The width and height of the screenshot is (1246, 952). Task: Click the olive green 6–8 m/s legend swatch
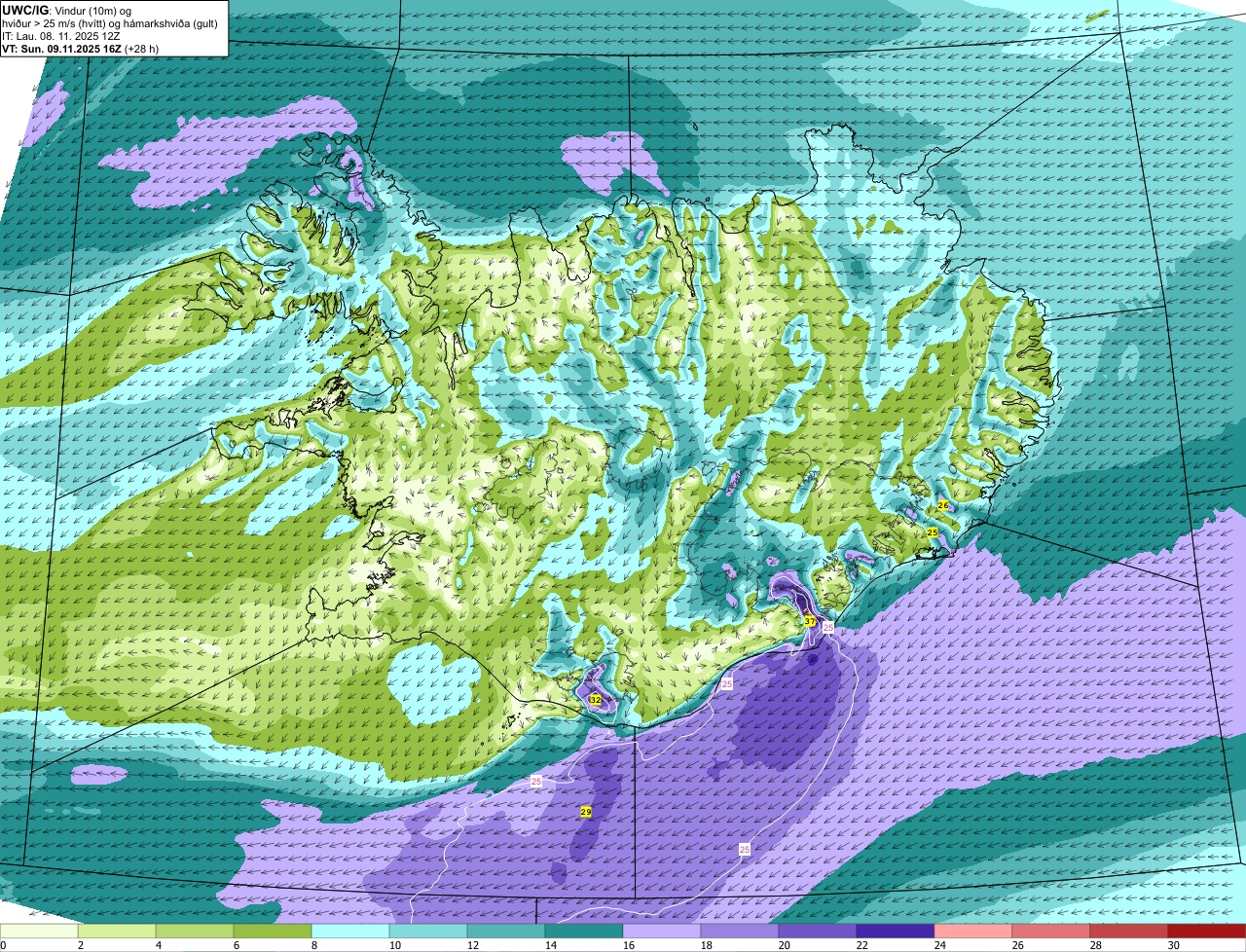[273, 932]
